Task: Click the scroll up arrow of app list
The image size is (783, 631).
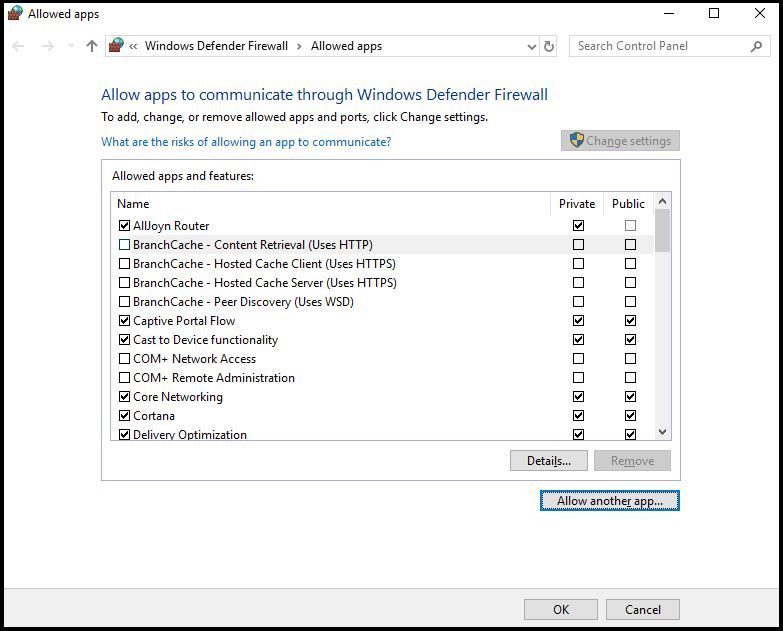Action: [662, 201]
